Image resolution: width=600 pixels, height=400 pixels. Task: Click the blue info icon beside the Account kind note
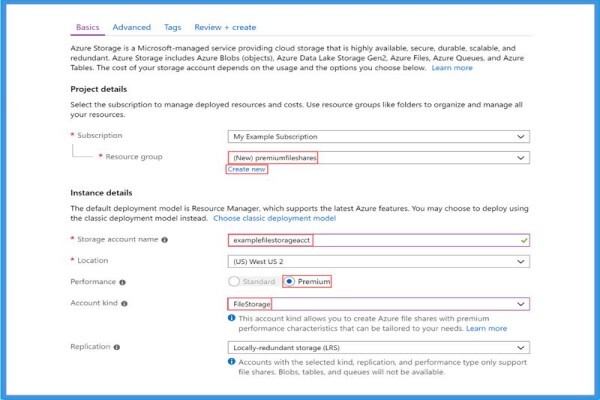232,318
